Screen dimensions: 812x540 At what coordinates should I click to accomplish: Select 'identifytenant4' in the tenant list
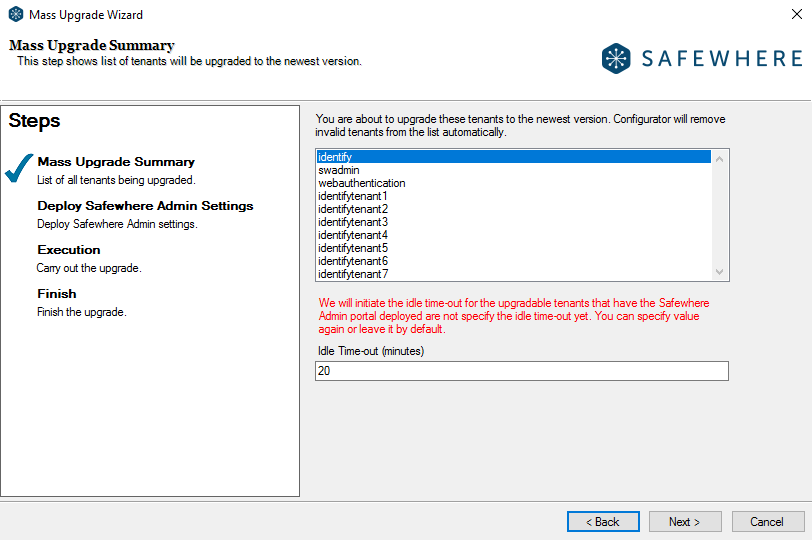click(514, 235)
